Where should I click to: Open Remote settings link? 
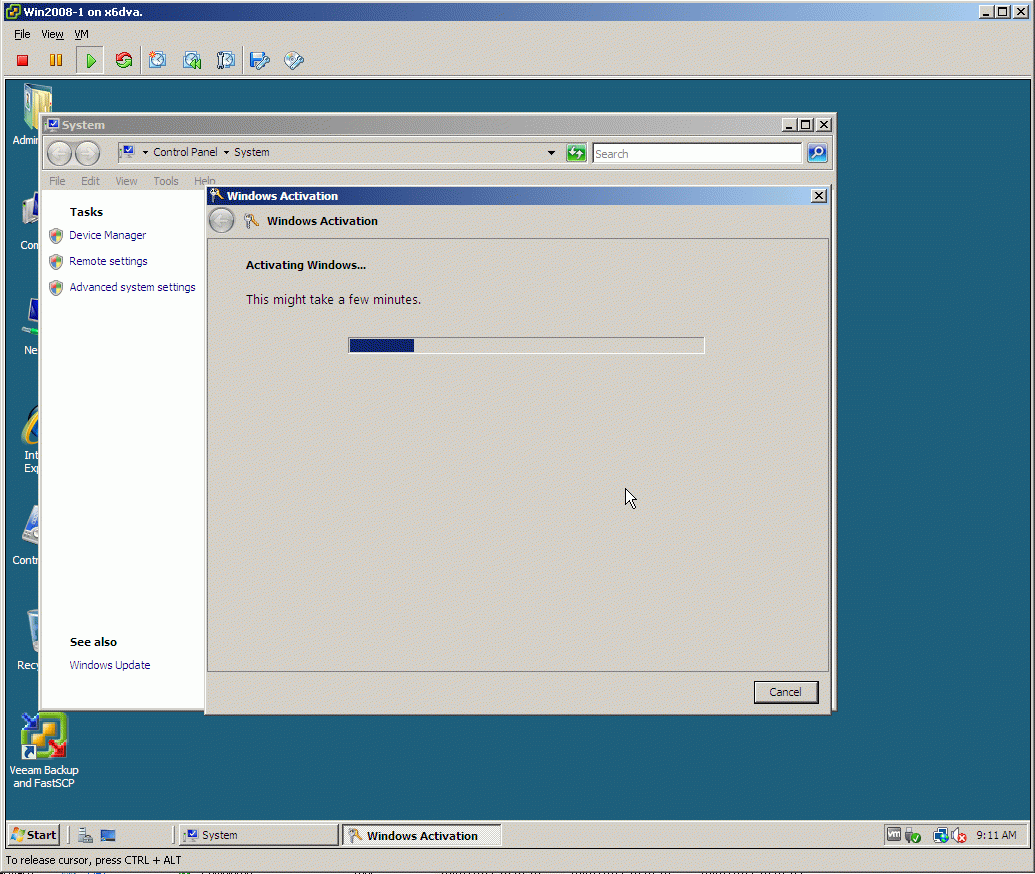click(108, 261)
